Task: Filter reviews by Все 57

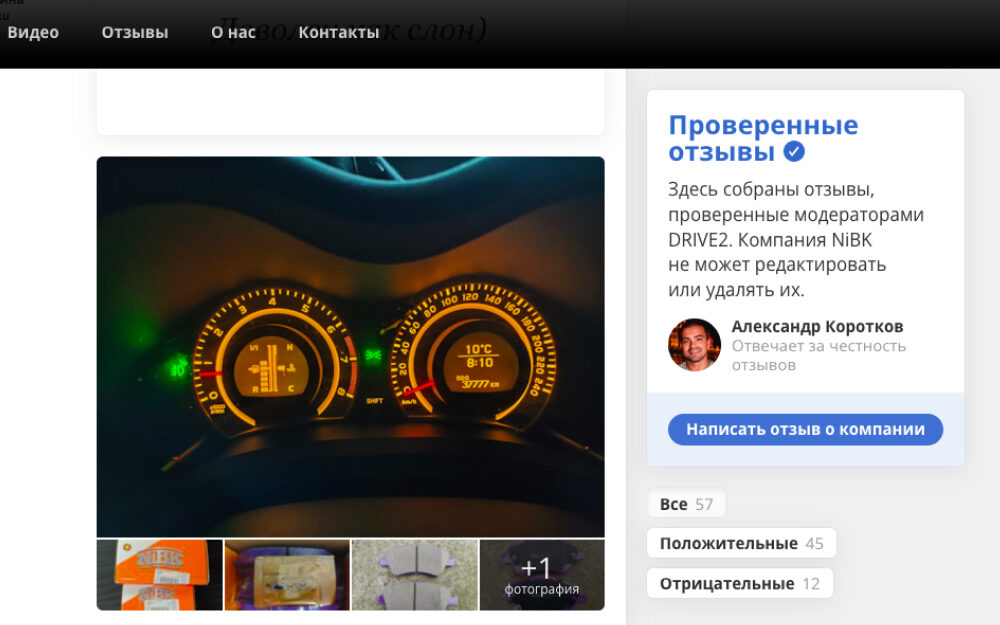Action: [686, 504]
